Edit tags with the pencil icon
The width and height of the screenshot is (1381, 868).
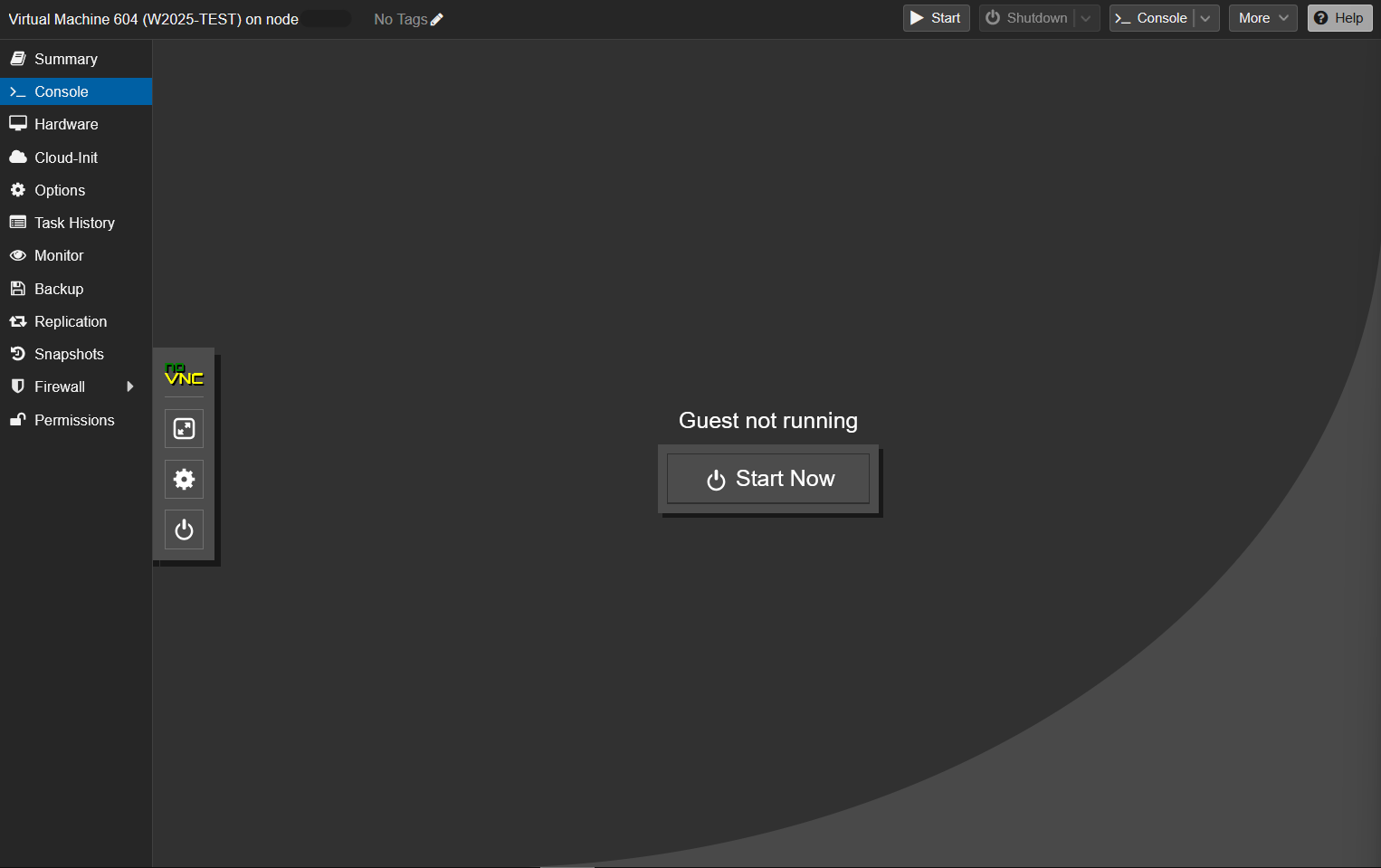[437, 19]
